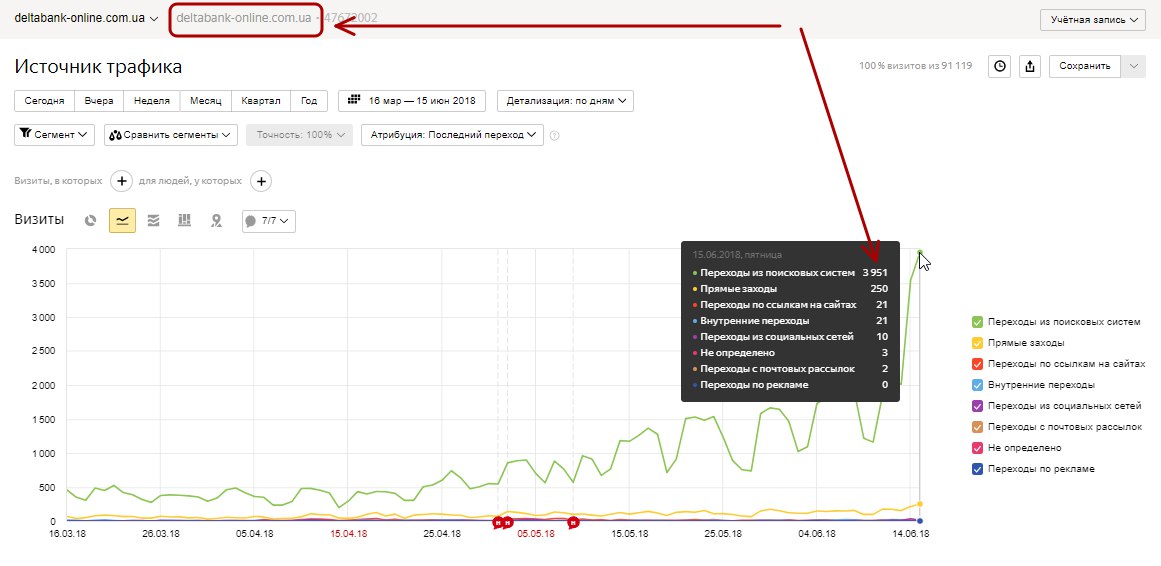Switch to the stacked area chart icon

pyautogui.click(x=153, y=220)
